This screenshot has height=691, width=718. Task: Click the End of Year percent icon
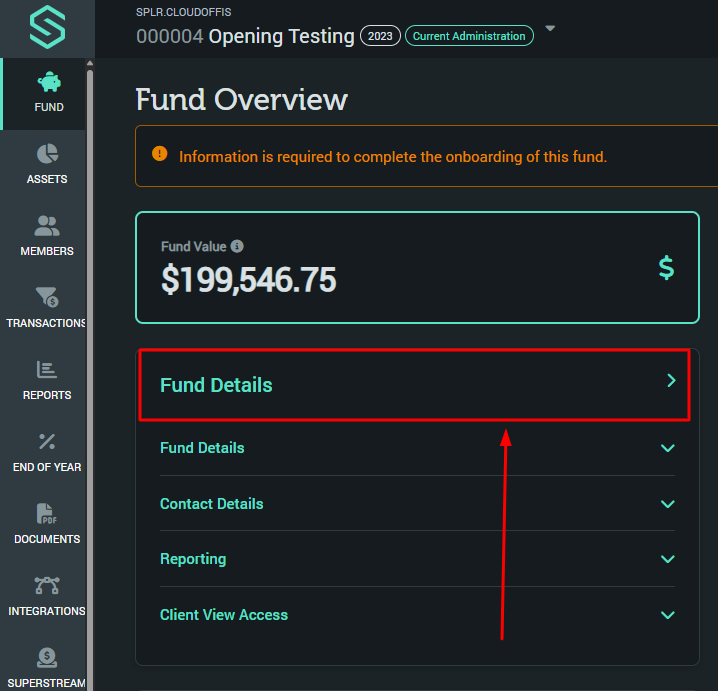(47, 441)
